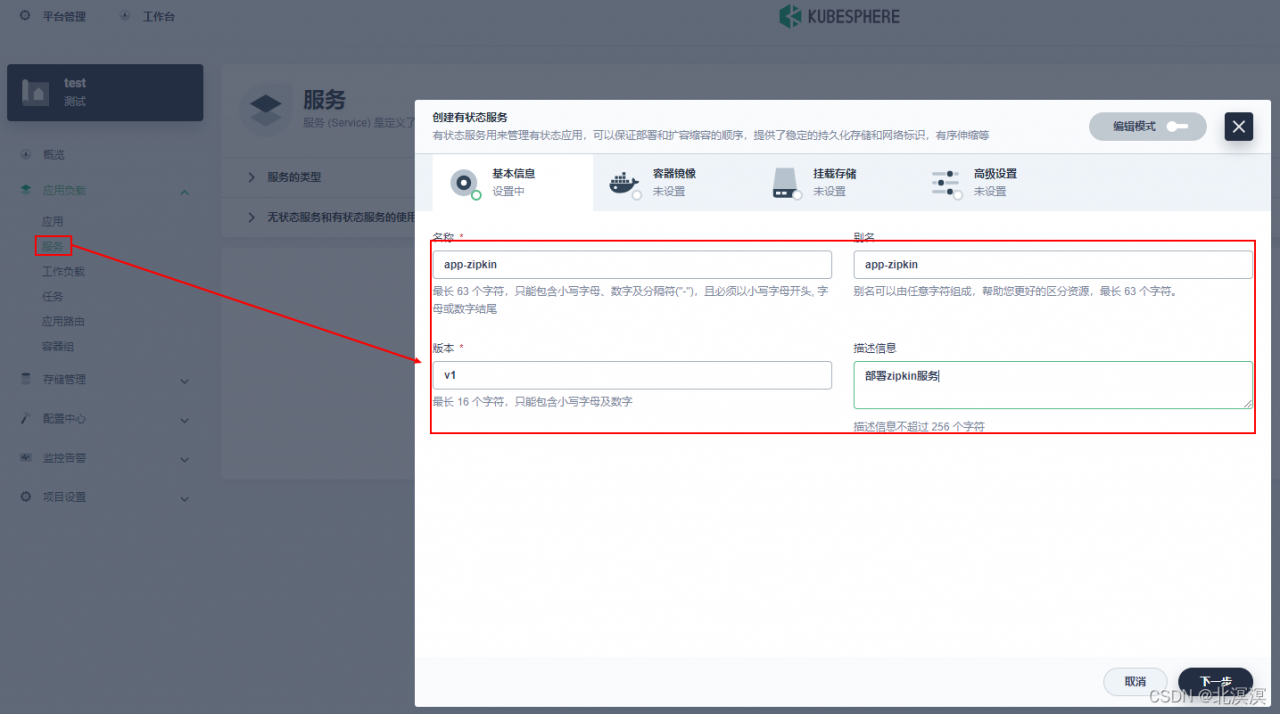Toggle edit mode switch in dialog
The image size is (1280, 714).
(1177, 126)
